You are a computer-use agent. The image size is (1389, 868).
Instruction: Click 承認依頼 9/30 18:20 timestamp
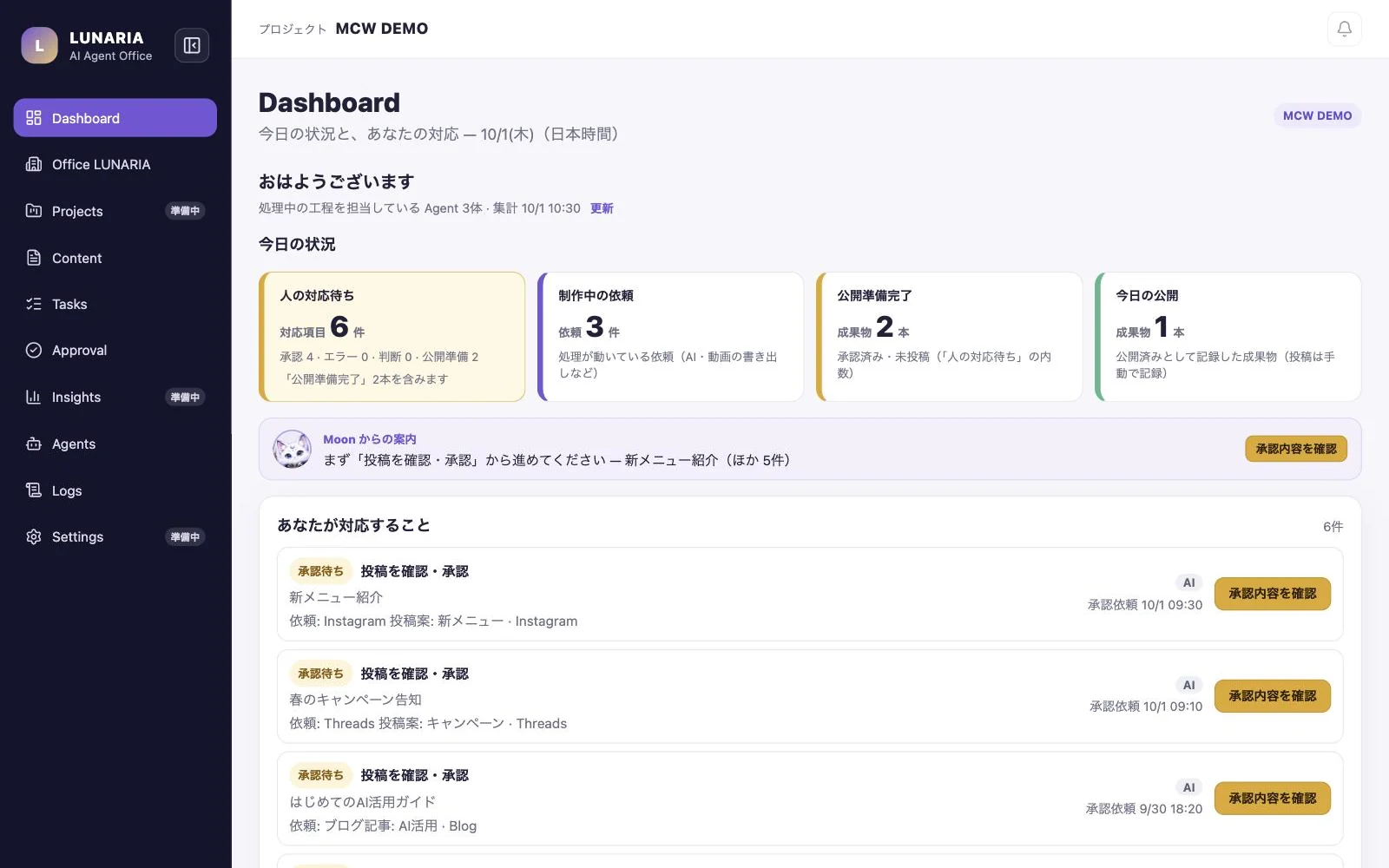click(x=1143, y=809)
